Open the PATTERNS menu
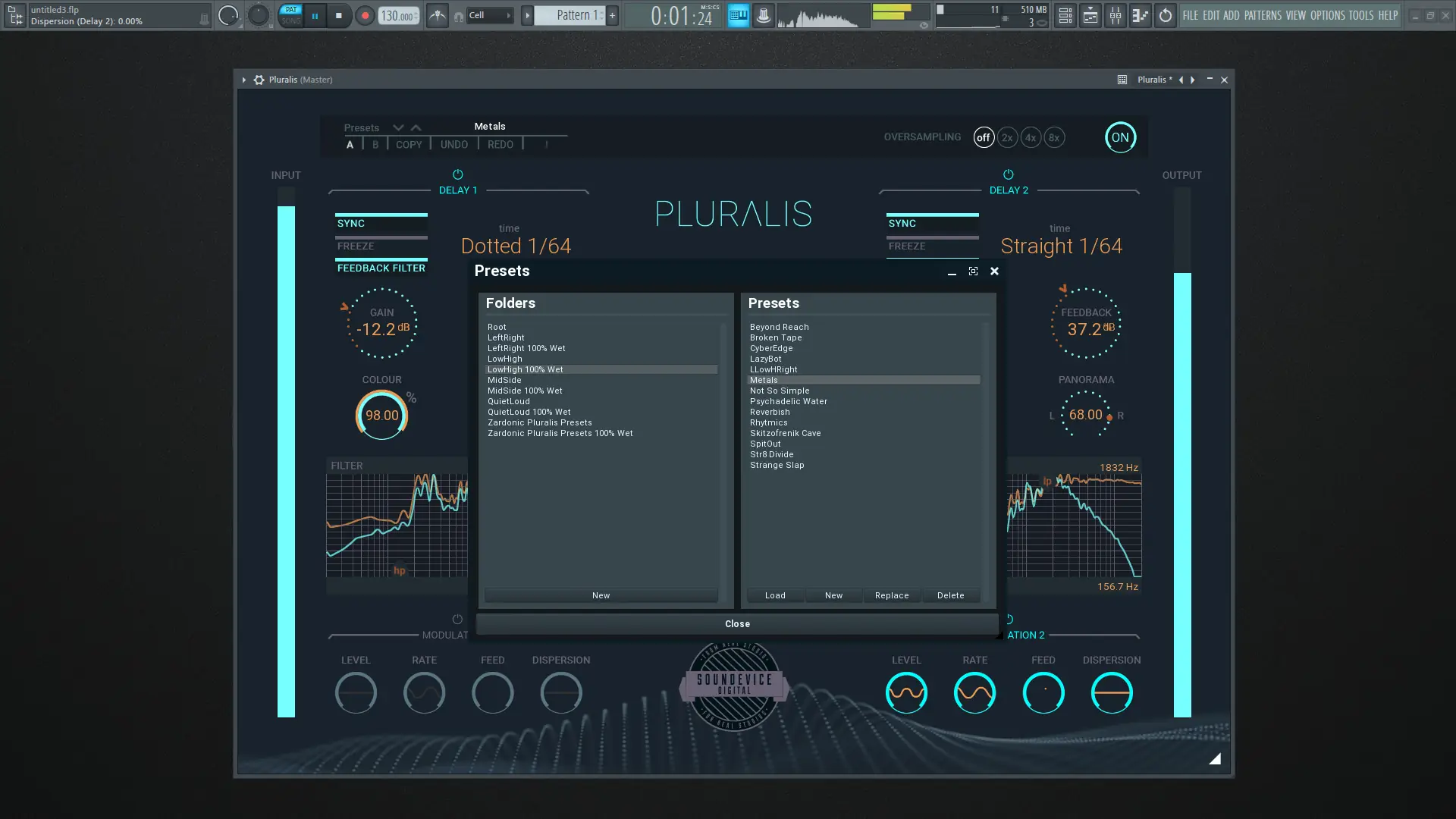The width and height of the screenshot is (1456, 819). (x=1263, y=15)
